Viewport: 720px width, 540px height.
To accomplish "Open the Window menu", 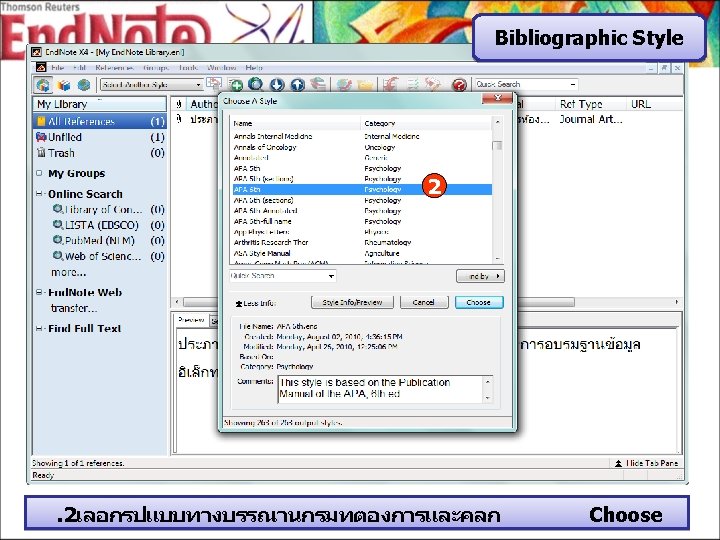I will pos(221,68).
